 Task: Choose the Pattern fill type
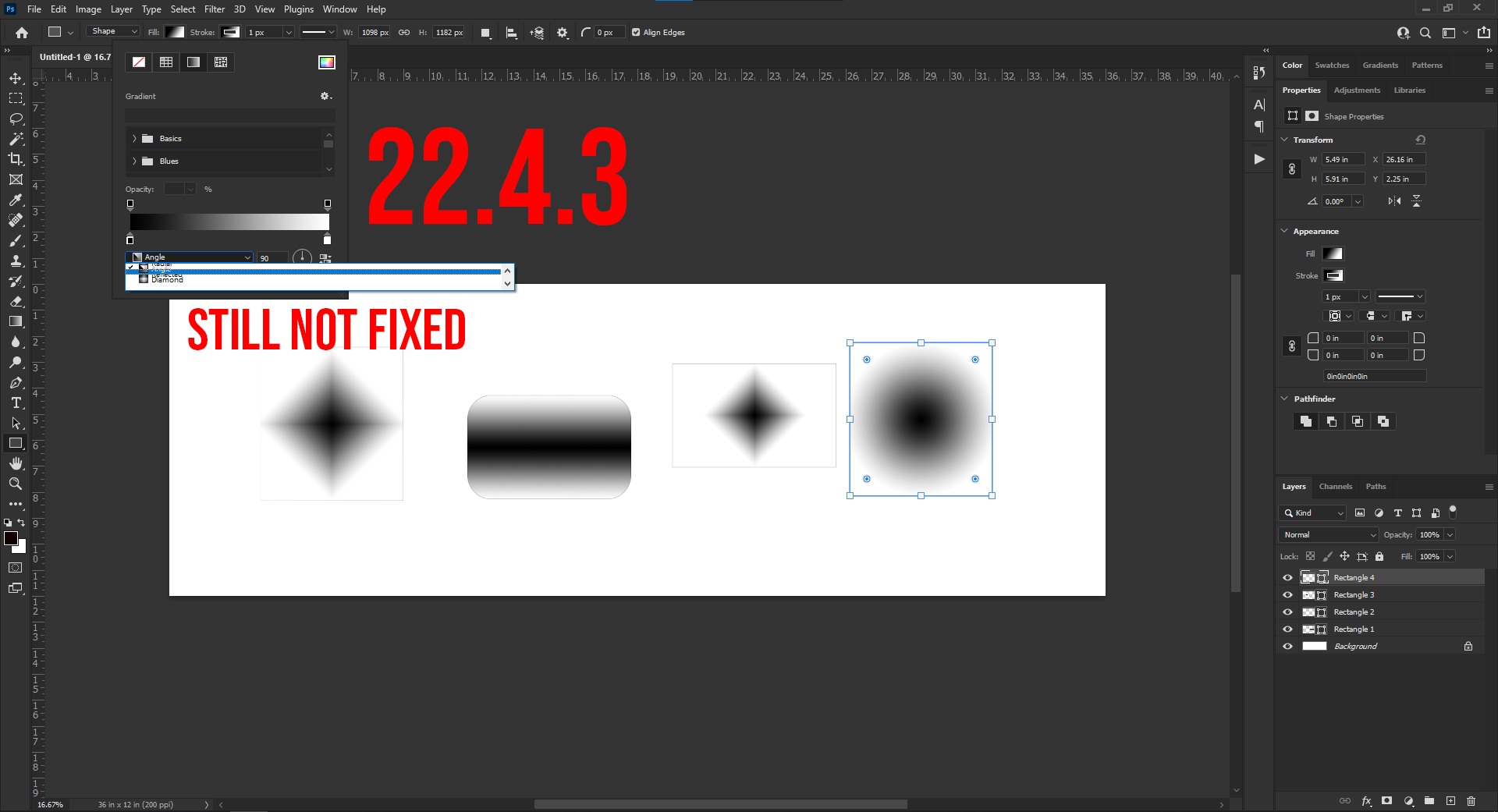[221, 62]
